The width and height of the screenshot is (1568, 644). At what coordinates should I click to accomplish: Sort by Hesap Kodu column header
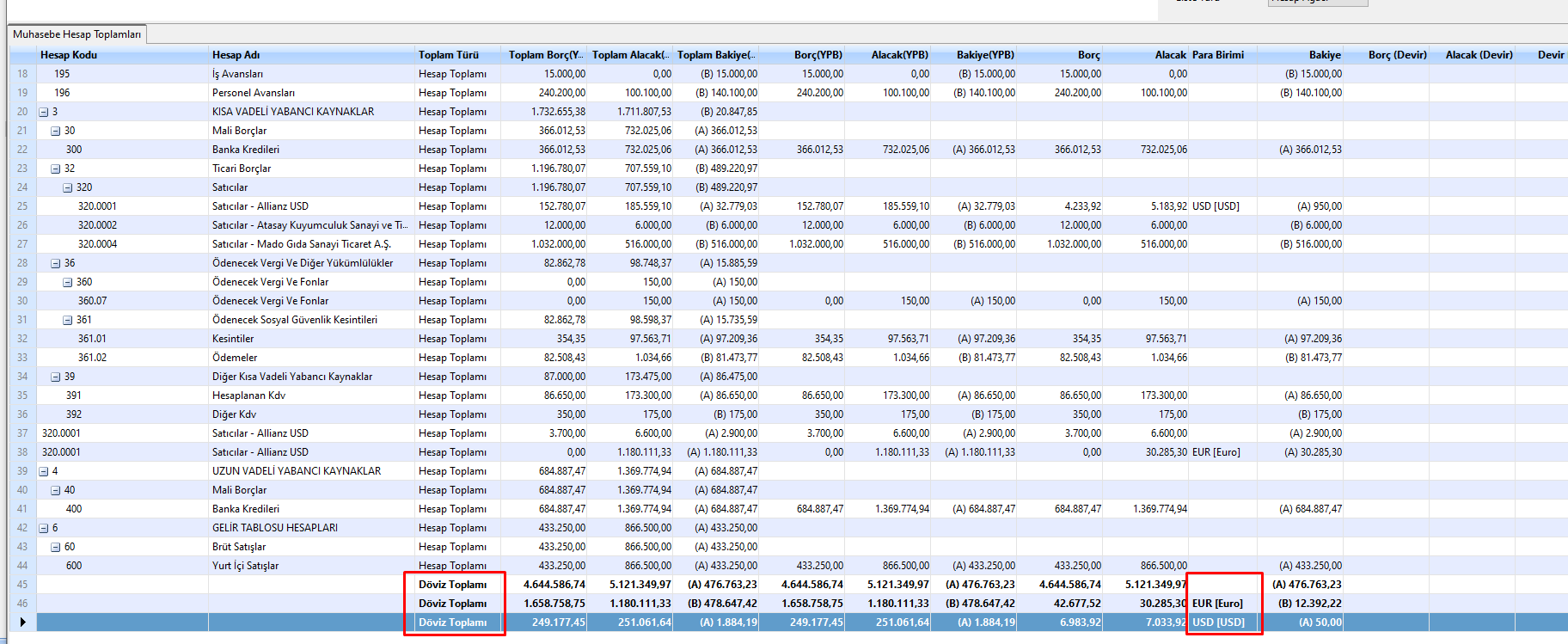pos(69,55)
